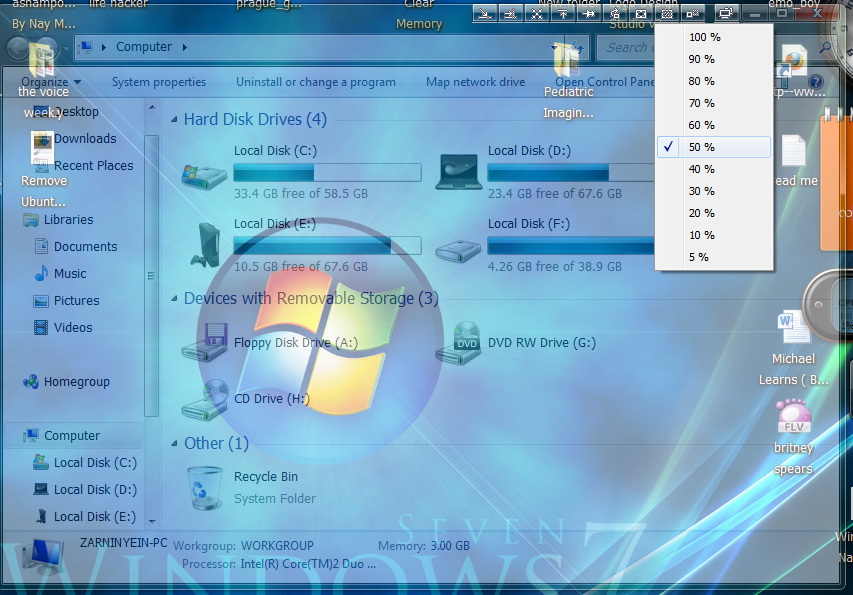Collapse the Hard Disk Drives group
Image resolution: width=853 pixels, height=595 pixels.
pos(174,120)
